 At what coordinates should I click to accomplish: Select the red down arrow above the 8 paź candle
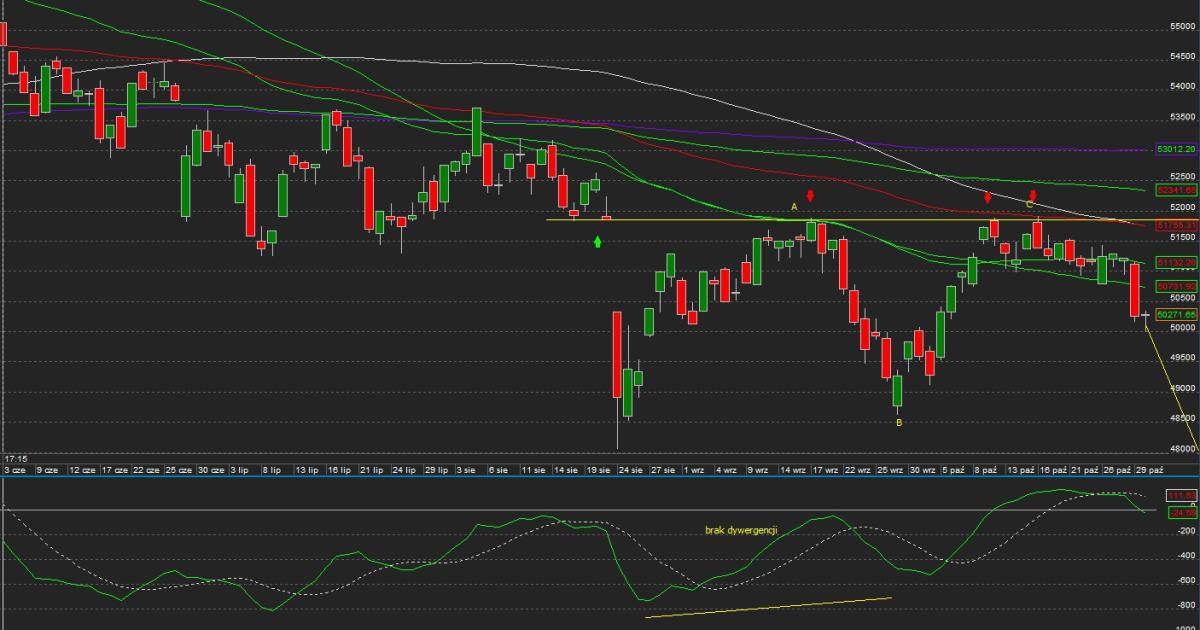tap(987, 197)
